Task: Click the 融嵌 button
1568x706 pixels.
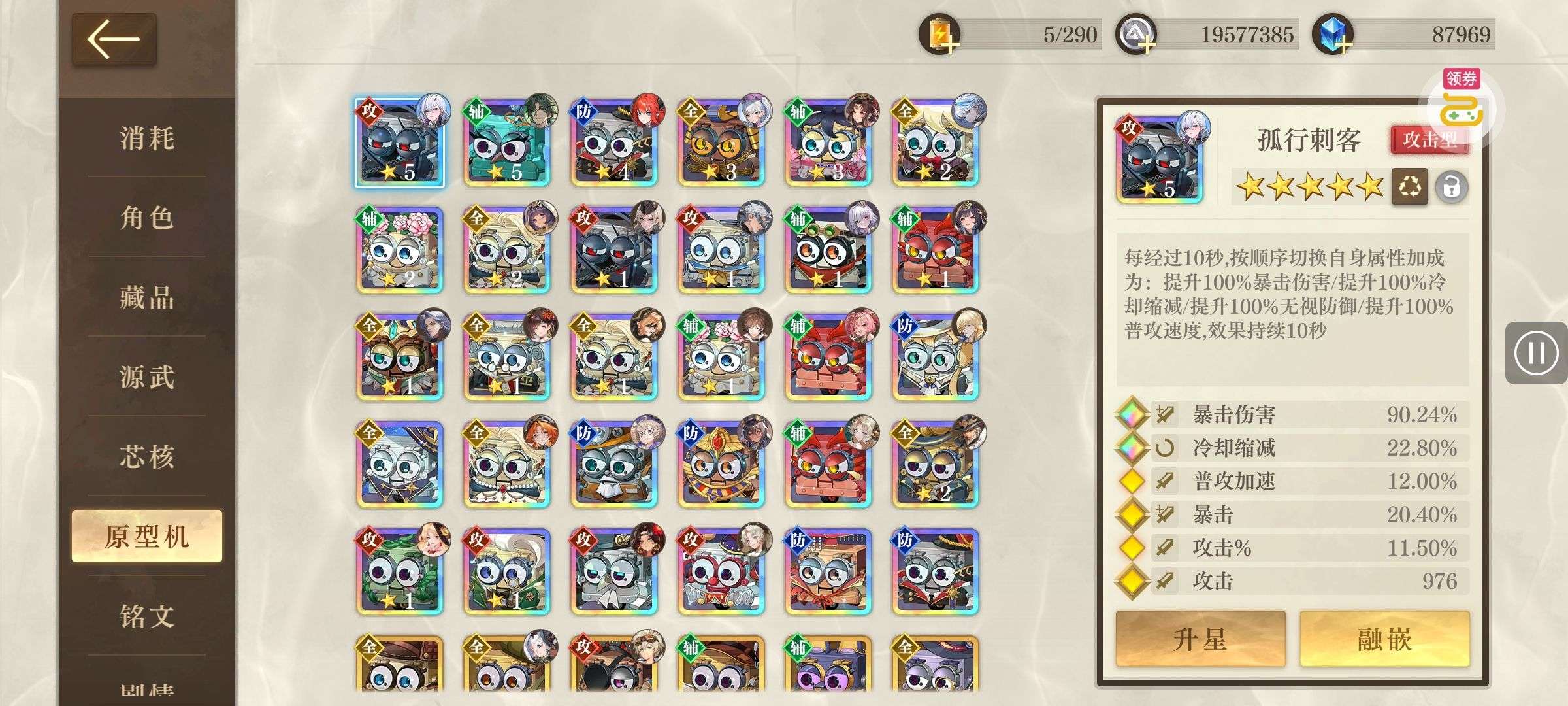Action: pos(1384,639)
